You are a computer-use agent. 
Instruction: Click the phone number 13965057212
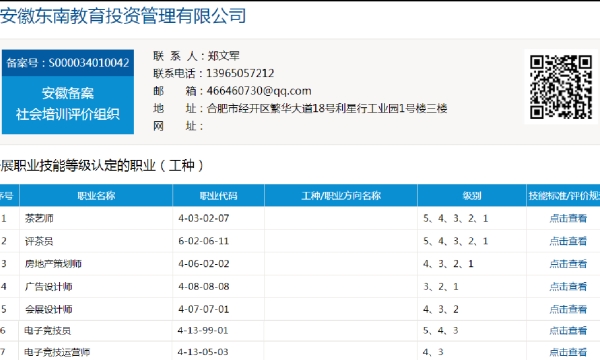click(240, 73)
